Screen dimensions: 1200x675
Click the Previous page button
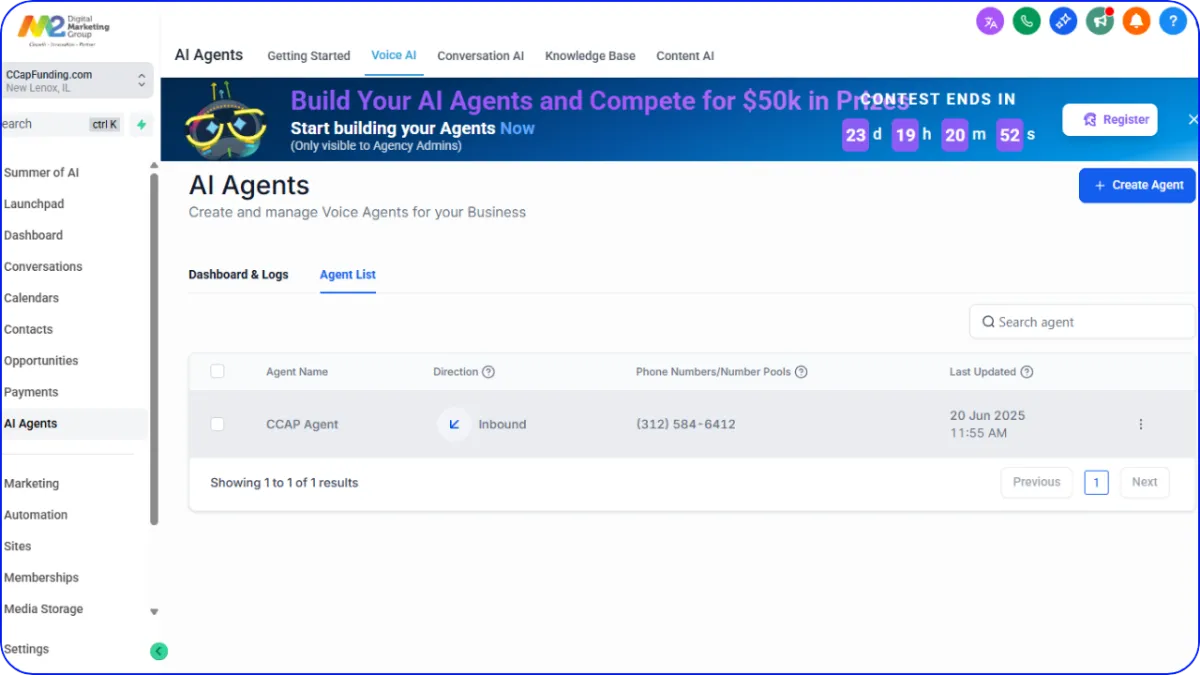coord(1036,482)
